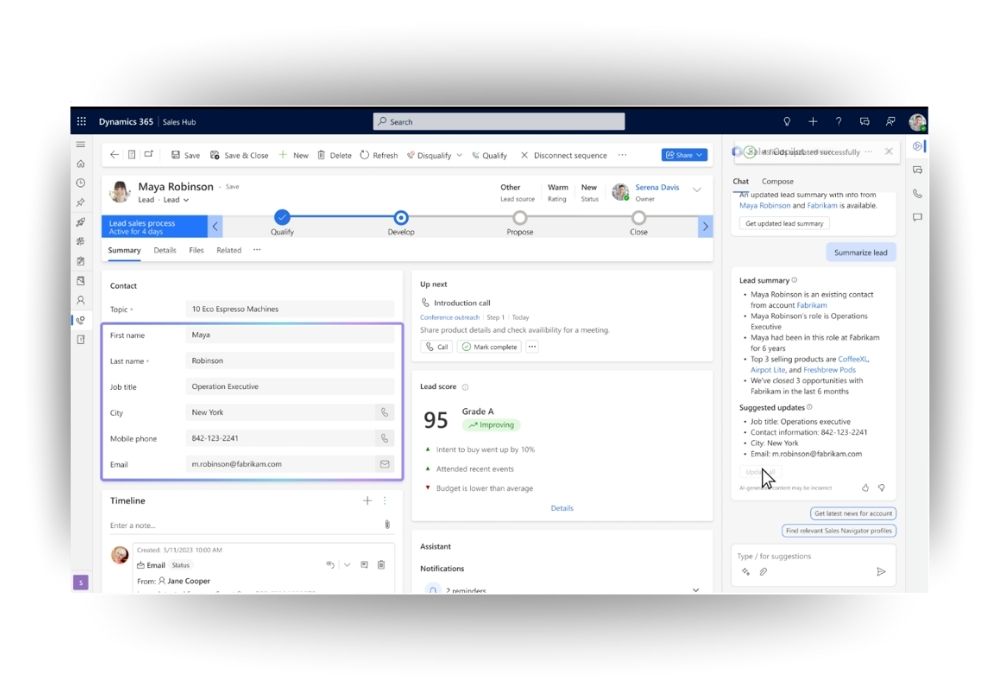Open the Lead type dropdown under Maya Robinson
Image resolution: width=1000 pixels, height=700 pixels.
[187, 200]
